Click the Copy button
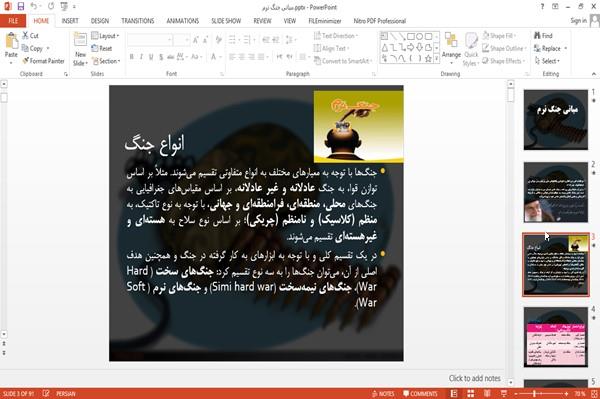The width and height of the screenshot is (600, 399). [x=32, y=49]
